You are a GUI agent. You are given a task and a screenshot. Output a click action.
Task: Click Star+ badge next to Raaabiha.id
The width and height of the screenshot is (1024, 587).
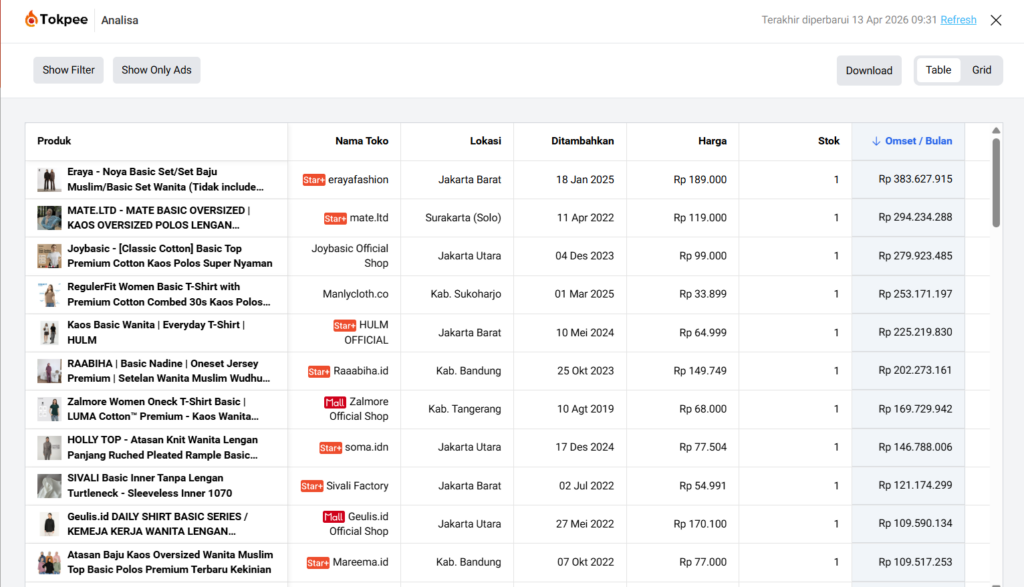coord(319,372)
